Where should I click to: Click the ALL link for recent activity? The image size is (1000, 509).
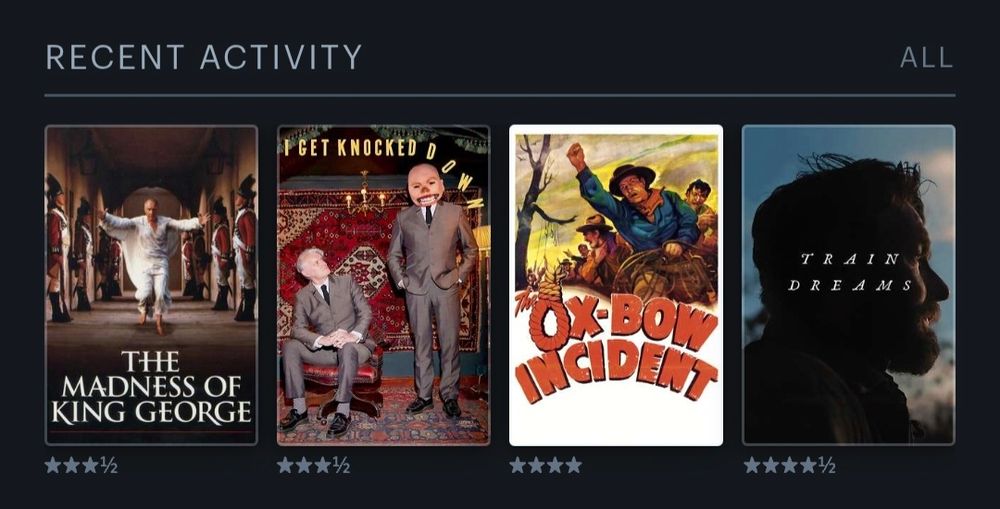click(x=926, y=58)
